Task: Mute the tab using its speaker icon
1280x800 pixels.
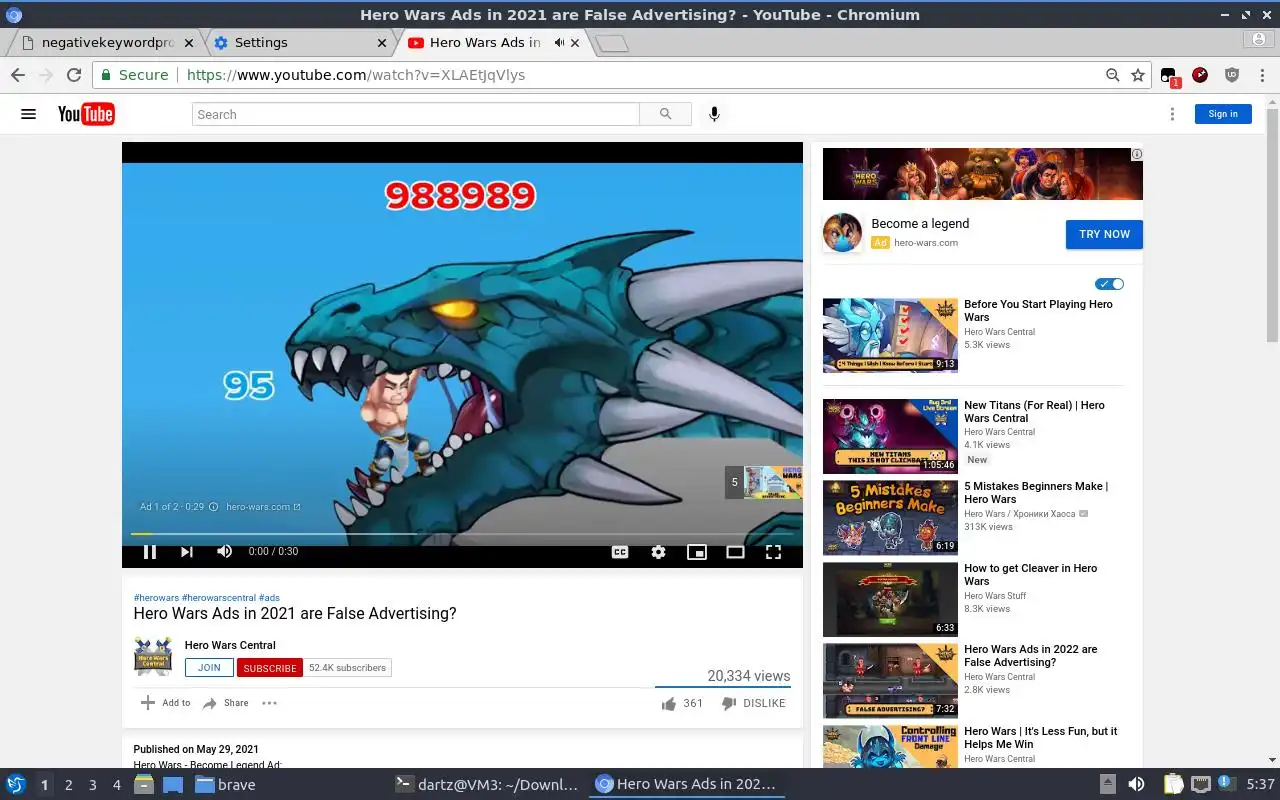Action: 558,43
